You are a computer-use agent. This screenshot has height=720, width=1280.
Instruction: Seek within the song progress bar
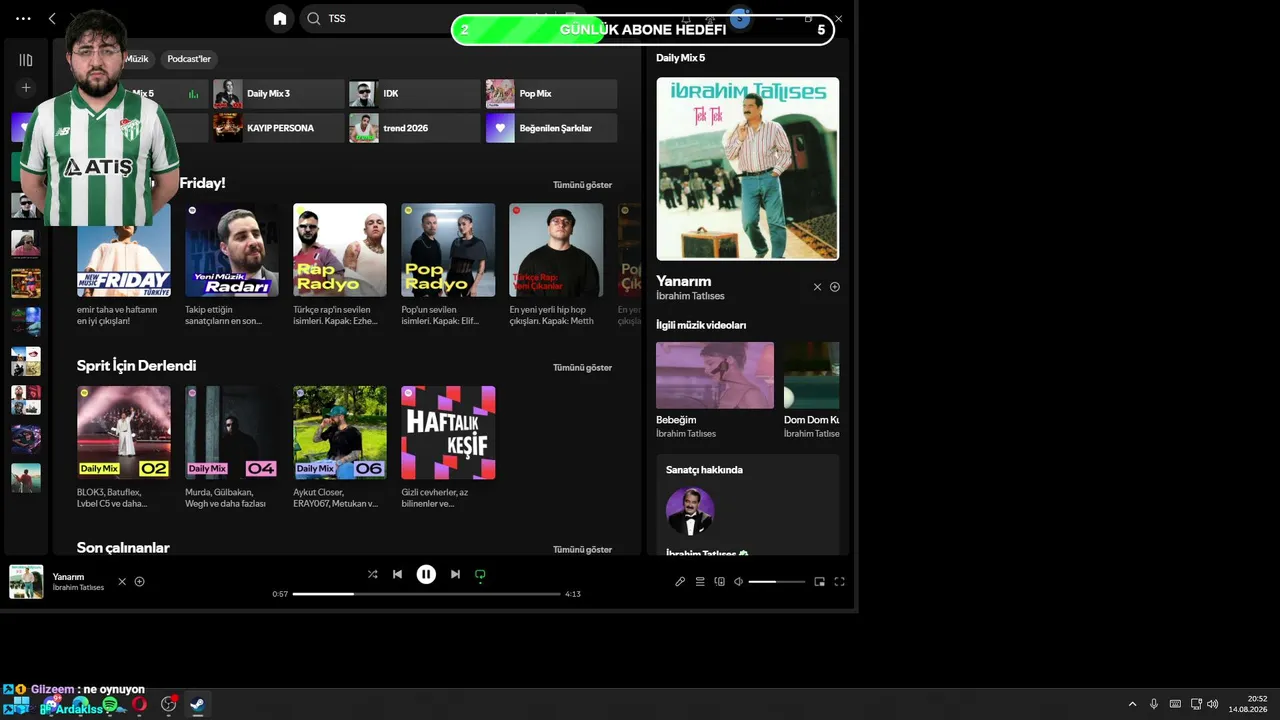[x=426, y=594]
